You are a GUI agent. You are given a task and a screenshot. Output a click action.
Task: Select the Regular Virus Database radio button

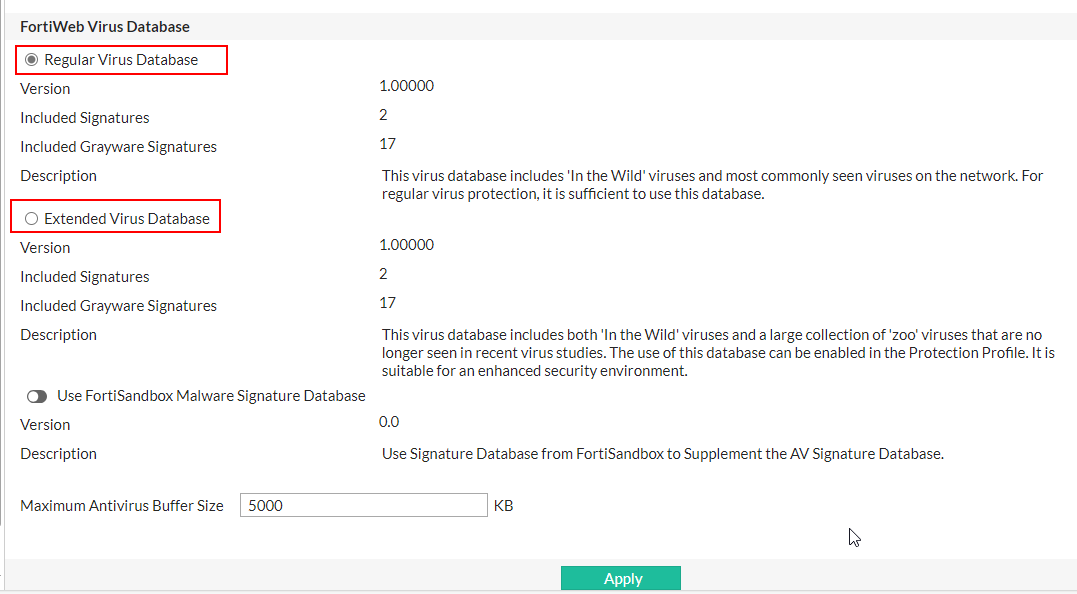click(x=30, y=59)
